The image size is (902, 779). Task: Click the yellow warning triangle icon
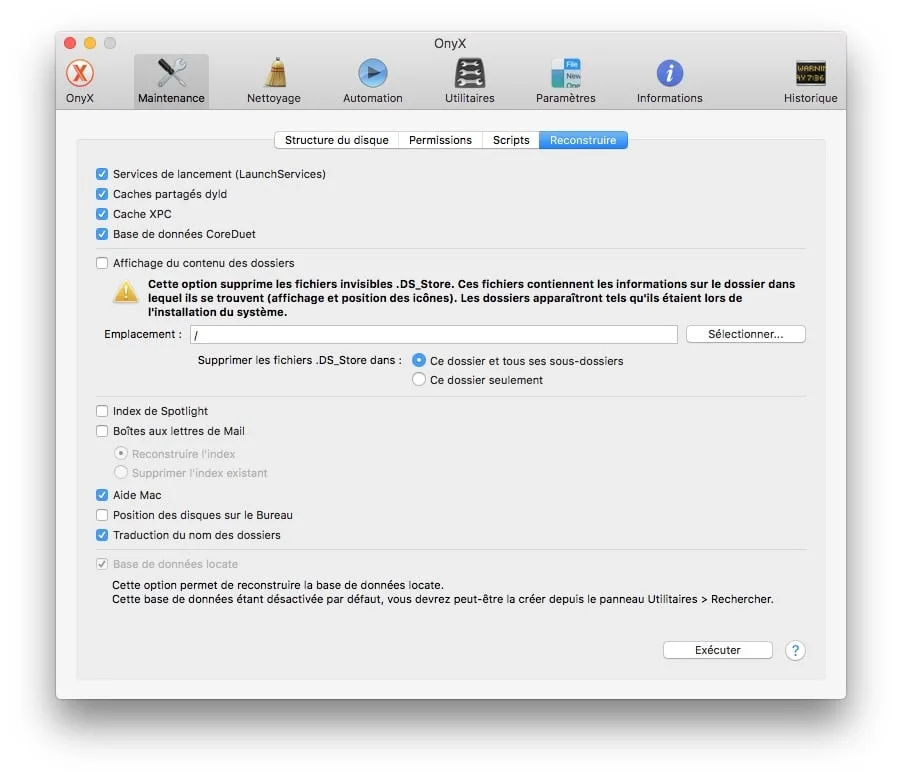point(125,292)
